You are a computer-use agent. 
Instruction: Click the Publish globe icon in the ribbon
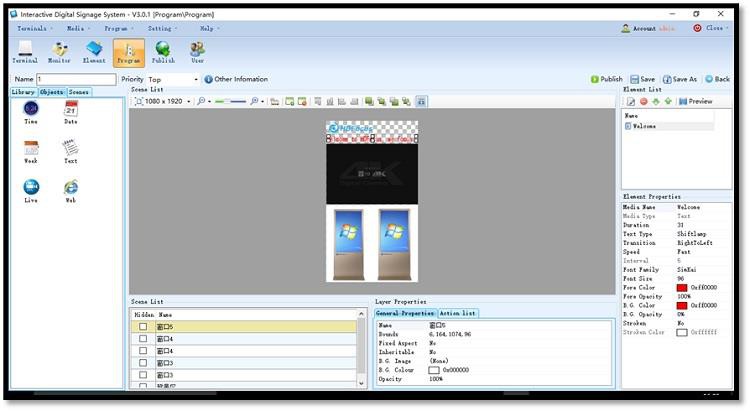(x=163, y=52)
